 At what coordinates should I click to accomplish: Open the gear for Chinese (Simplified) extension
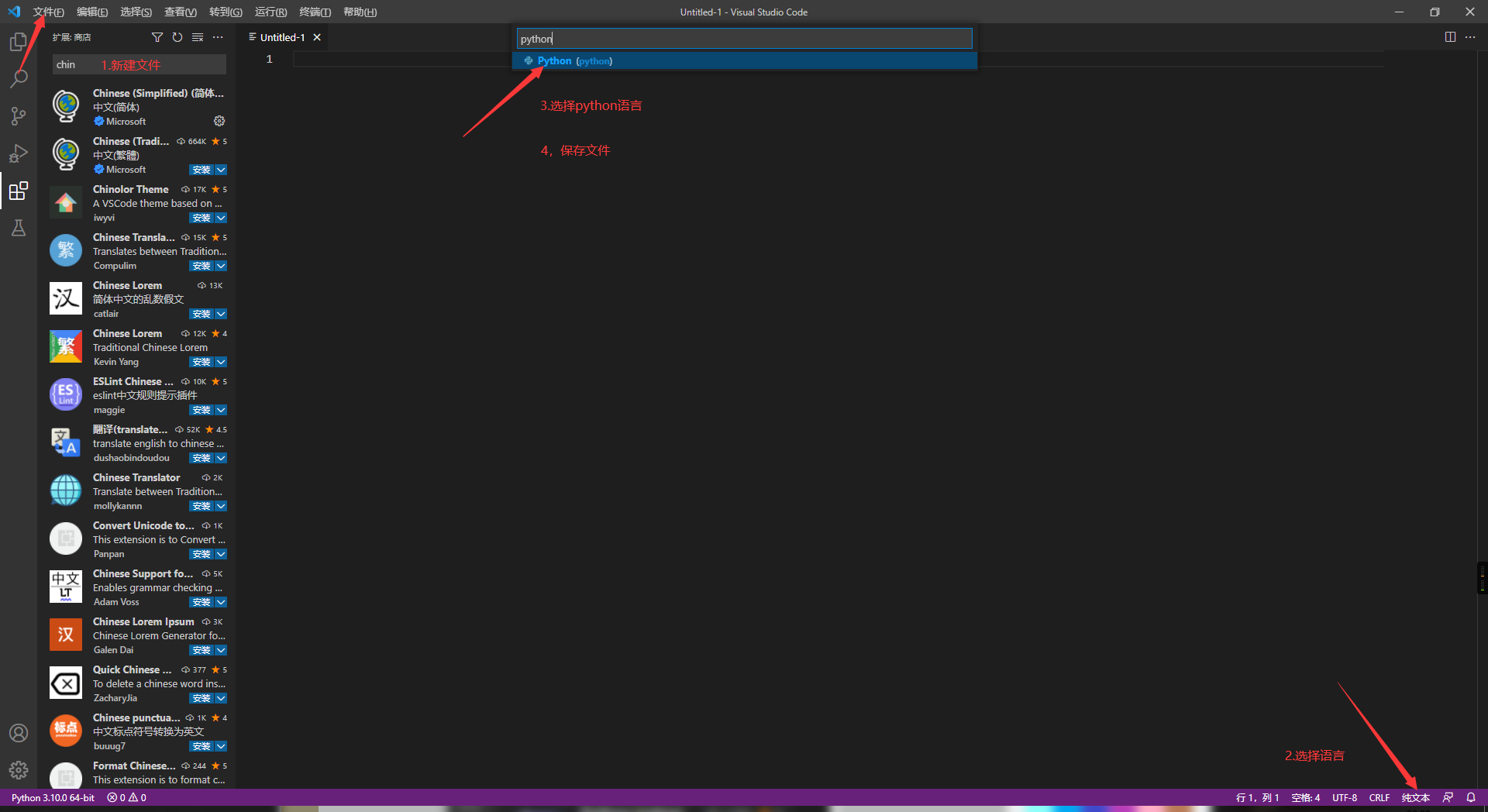[219, 121]
